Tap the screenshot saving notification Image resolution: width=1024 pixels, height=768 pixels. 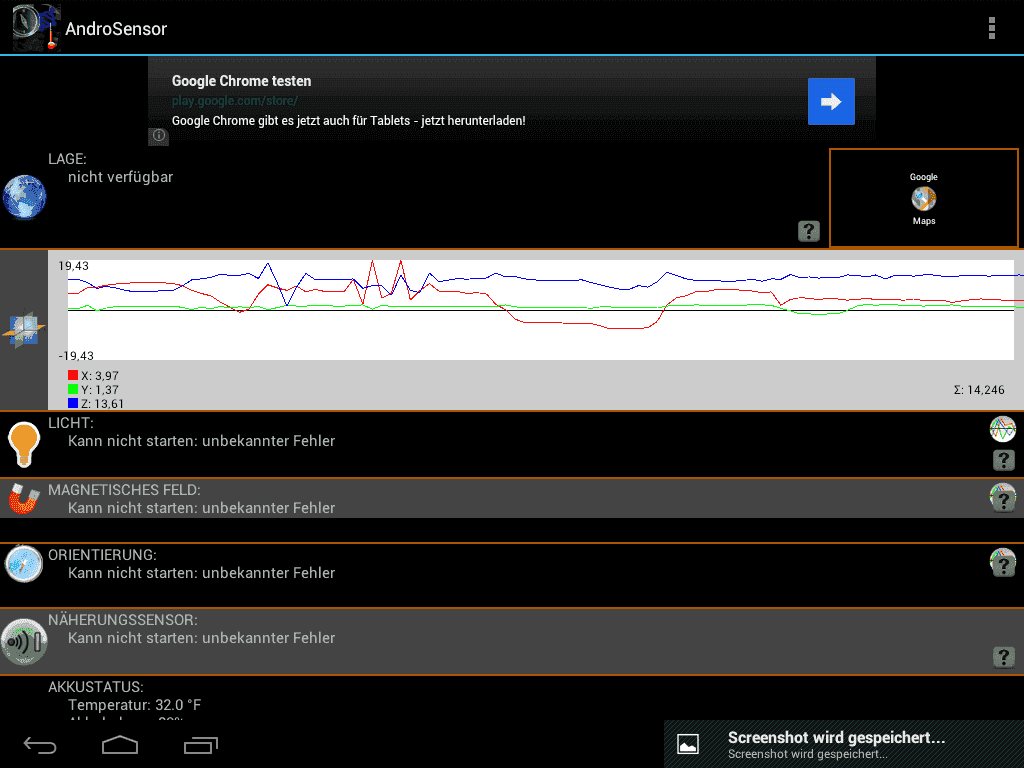[844, 744]
